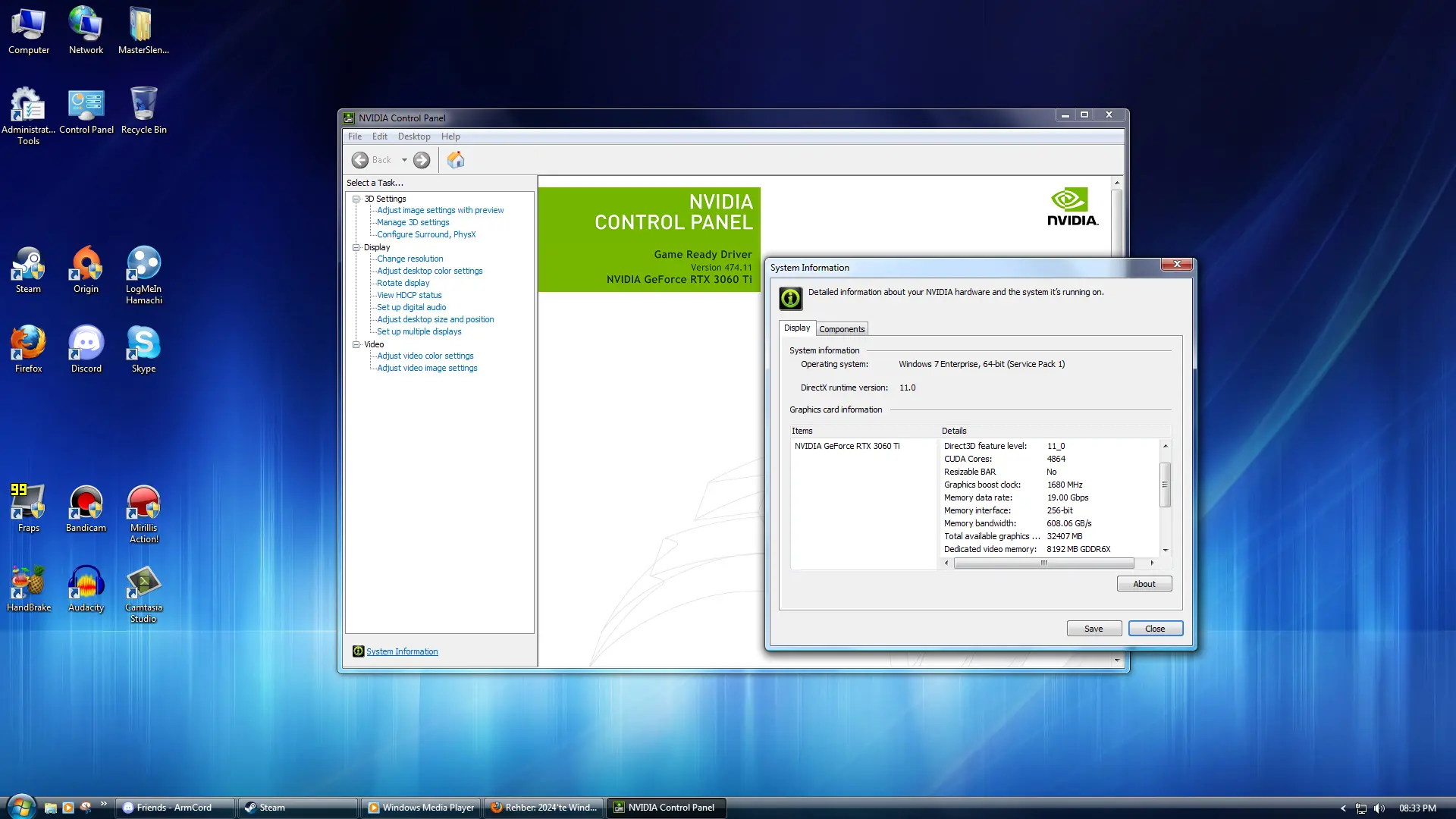The width and height of the screenshot is (1456, 819).
Task: Open Configure Surround, PhysX
Action: 426,234
